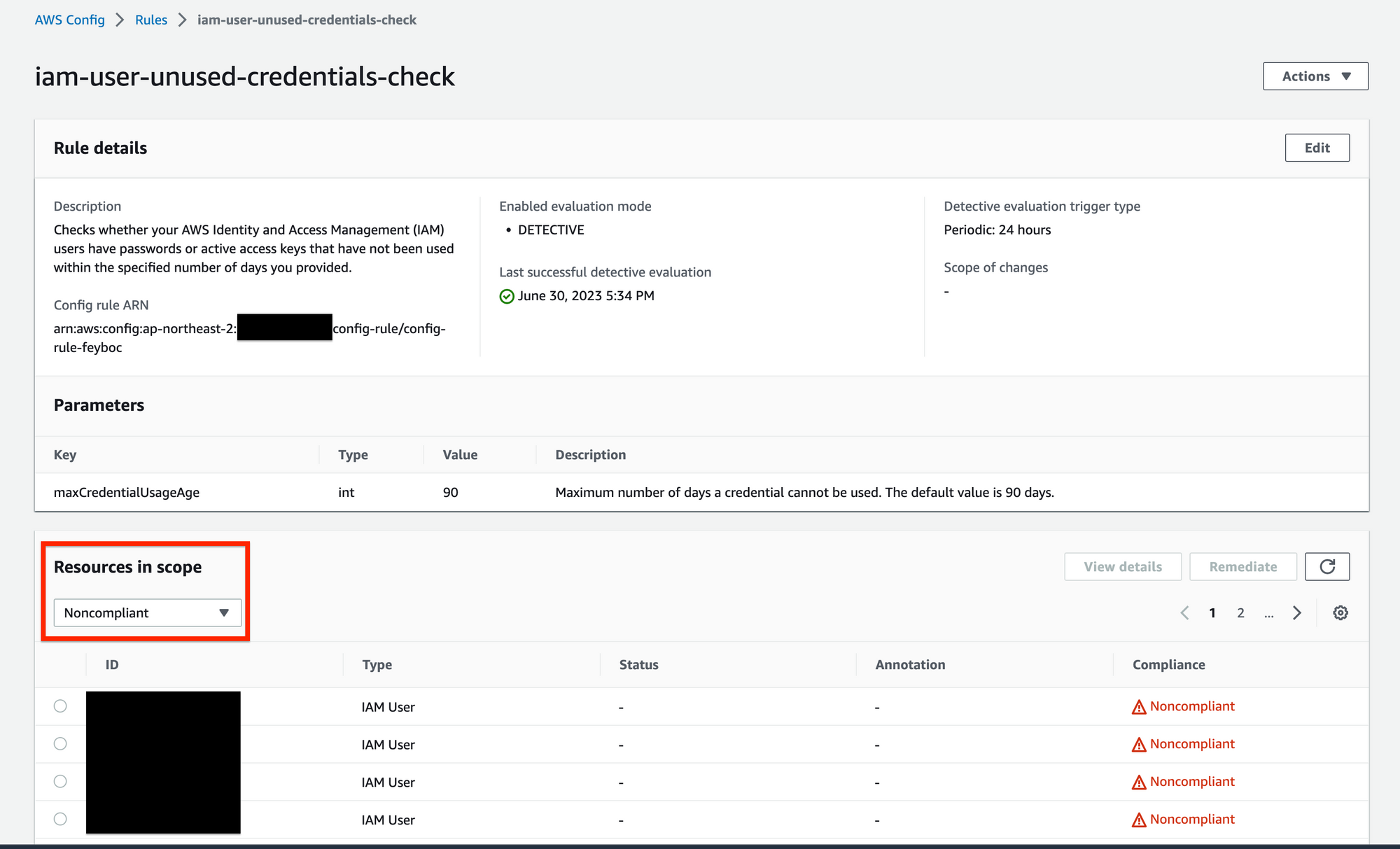Open the Noncompliant compliance filter dropdown
The image size is (1400, 849).
(148, 613)
